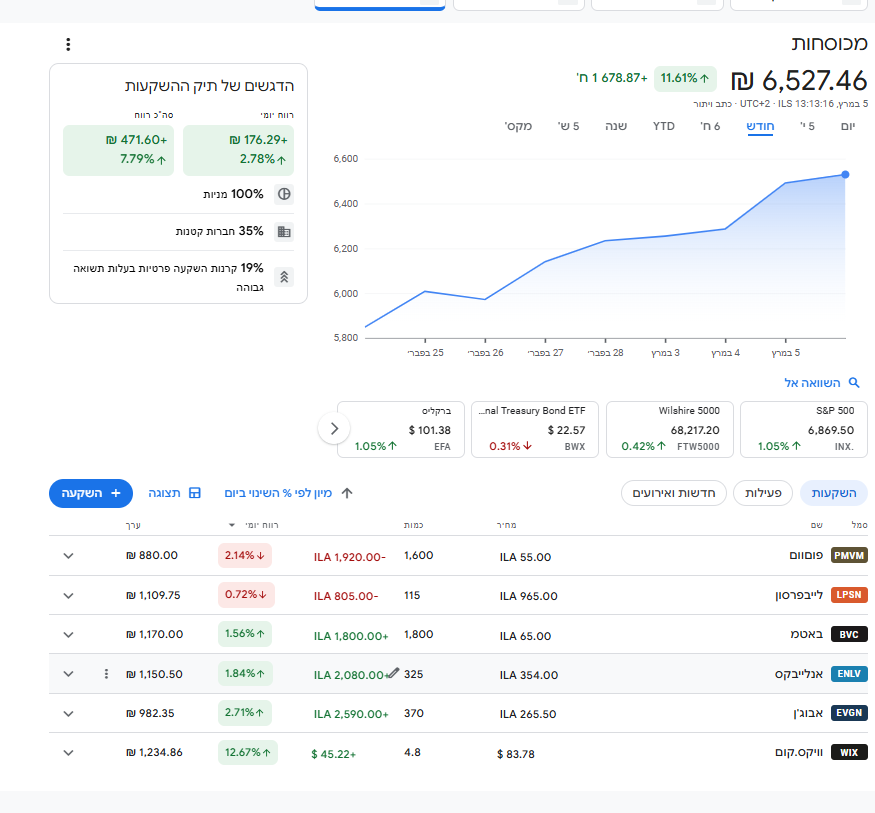875x813 pixels.
Task: Select the YTD chart time range
Action: [x=664, y=126]
